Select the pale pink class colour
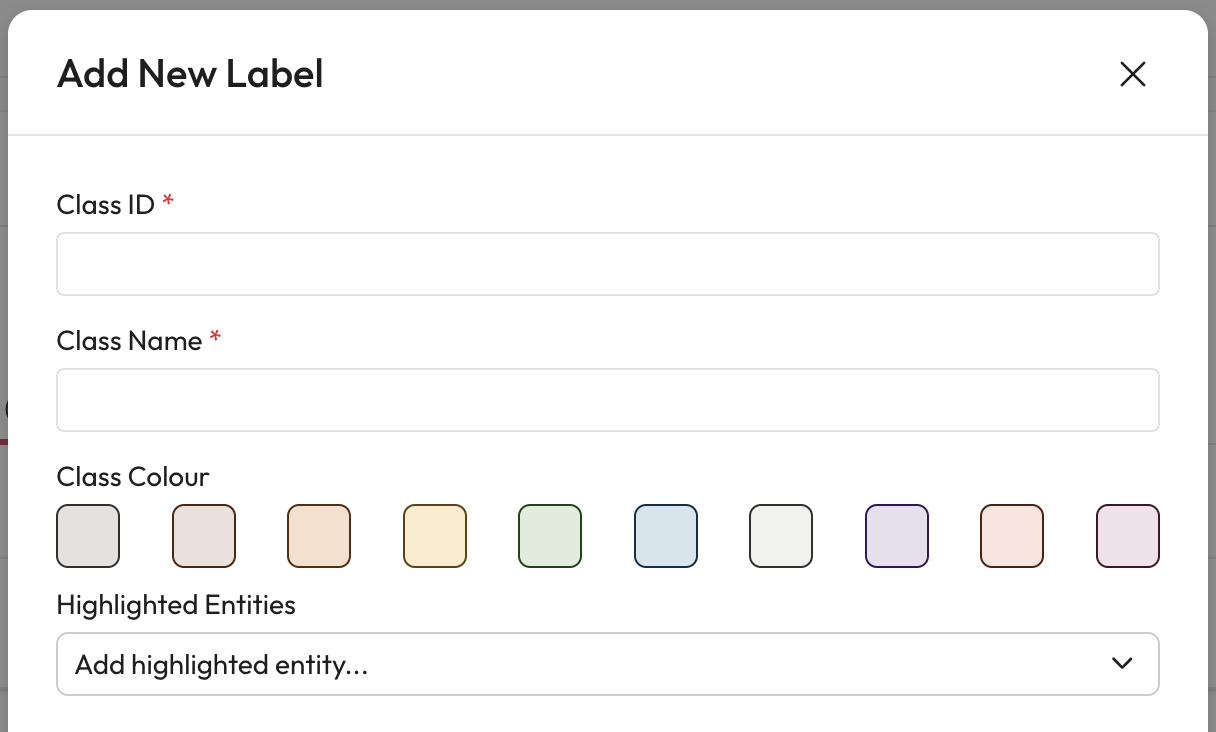 [1128, 536]
